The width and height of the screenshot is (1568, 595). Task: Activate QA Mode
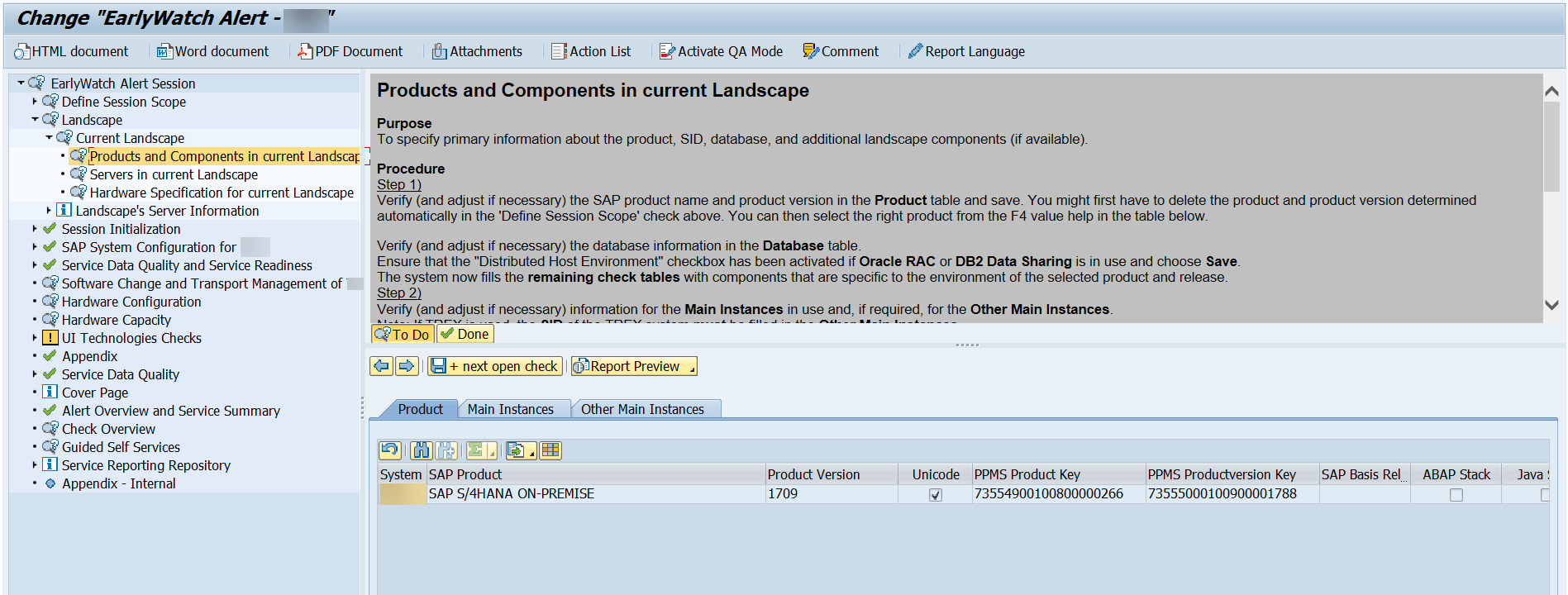click(721, 51)
